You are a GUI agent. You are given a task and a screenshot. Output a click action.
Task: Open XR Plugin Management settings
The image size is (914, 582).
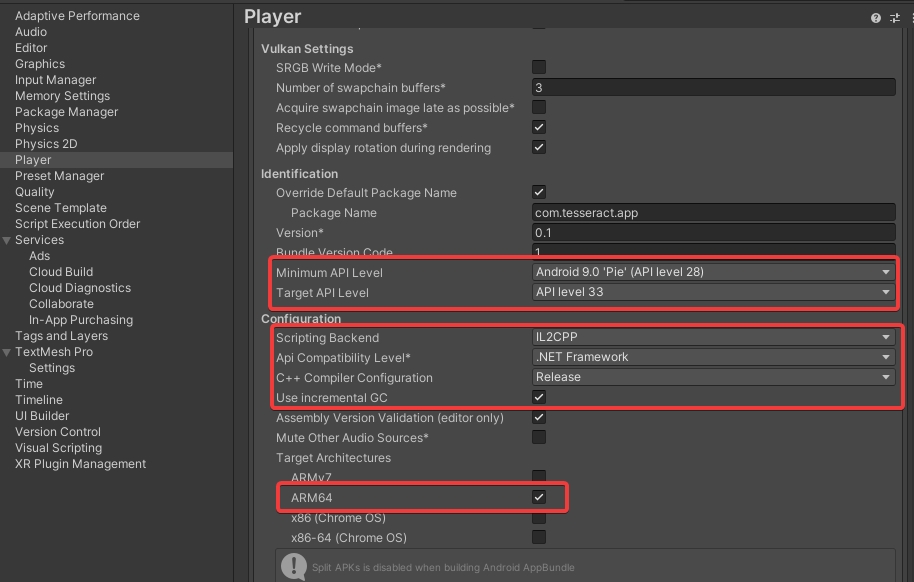[x=80, y=464]
